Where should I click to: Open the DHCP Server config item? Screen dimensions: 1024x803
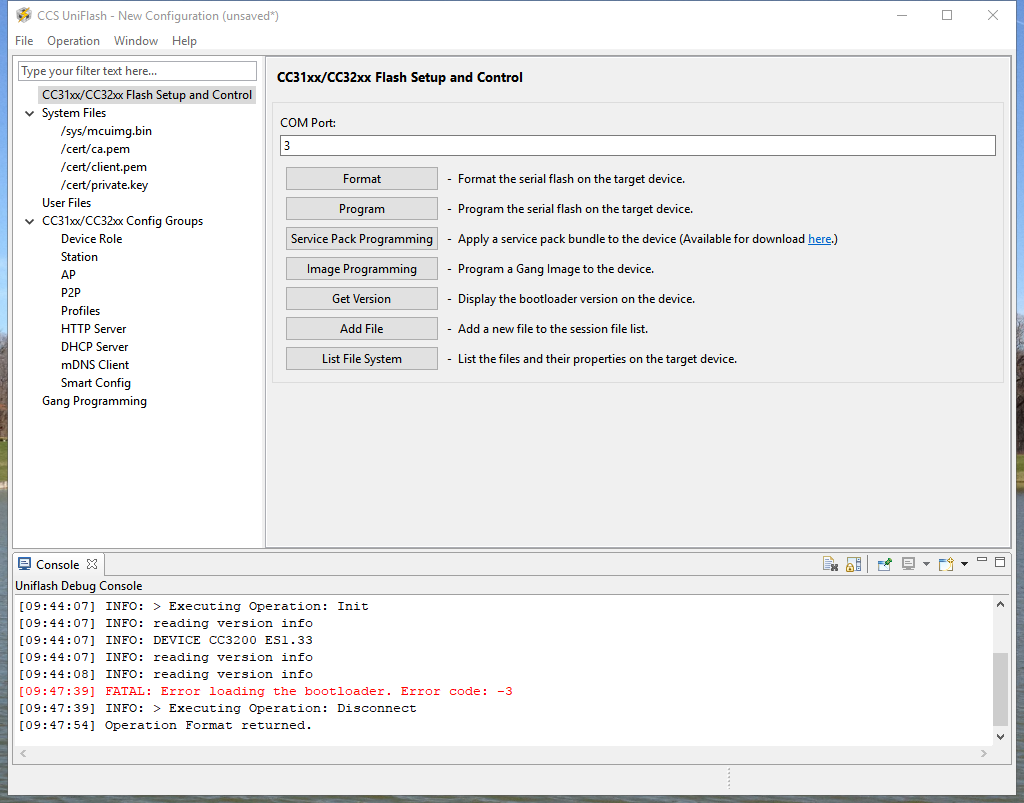point(95,347)
